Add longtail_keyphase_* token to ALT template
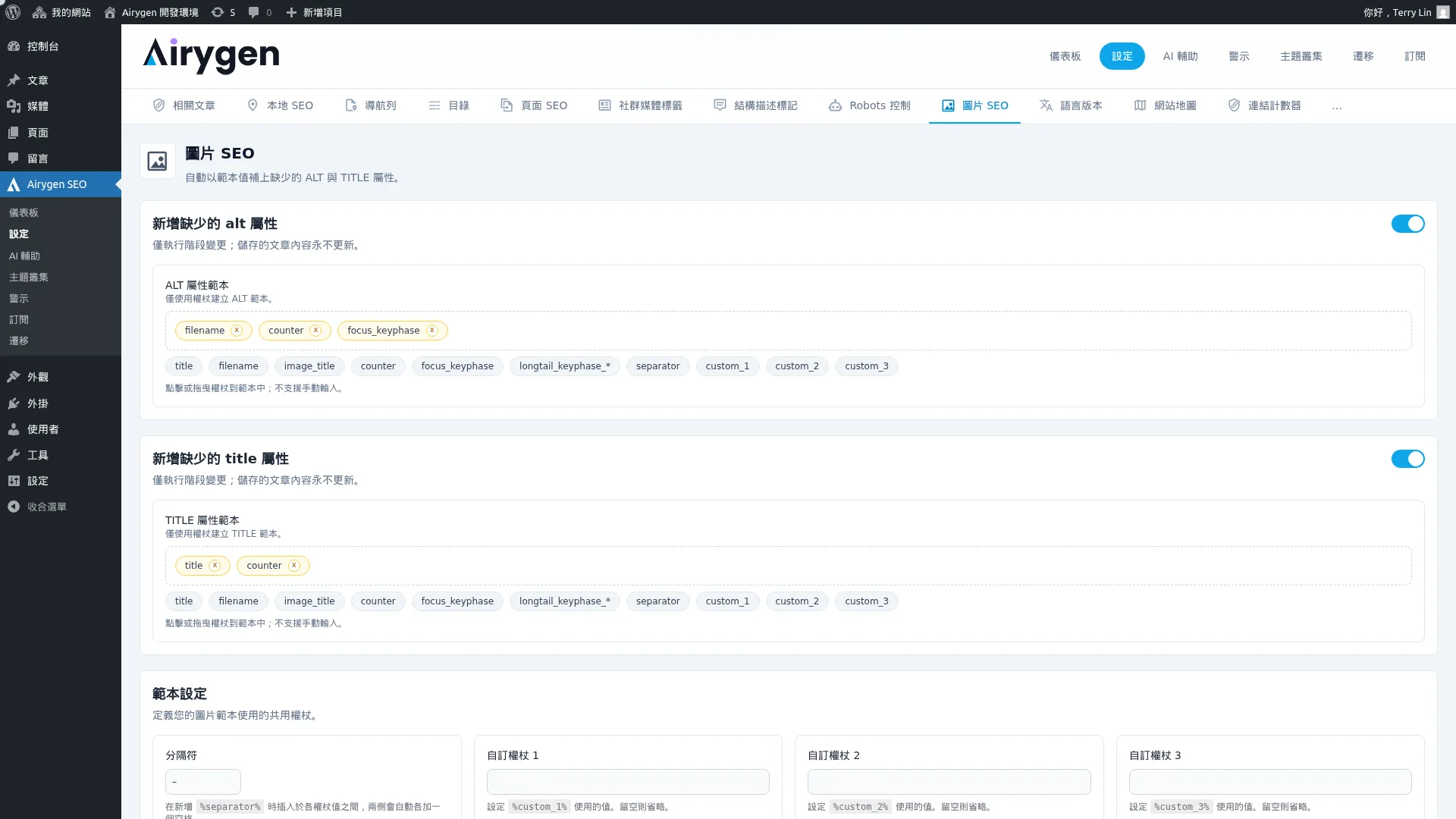 (564, 366)
